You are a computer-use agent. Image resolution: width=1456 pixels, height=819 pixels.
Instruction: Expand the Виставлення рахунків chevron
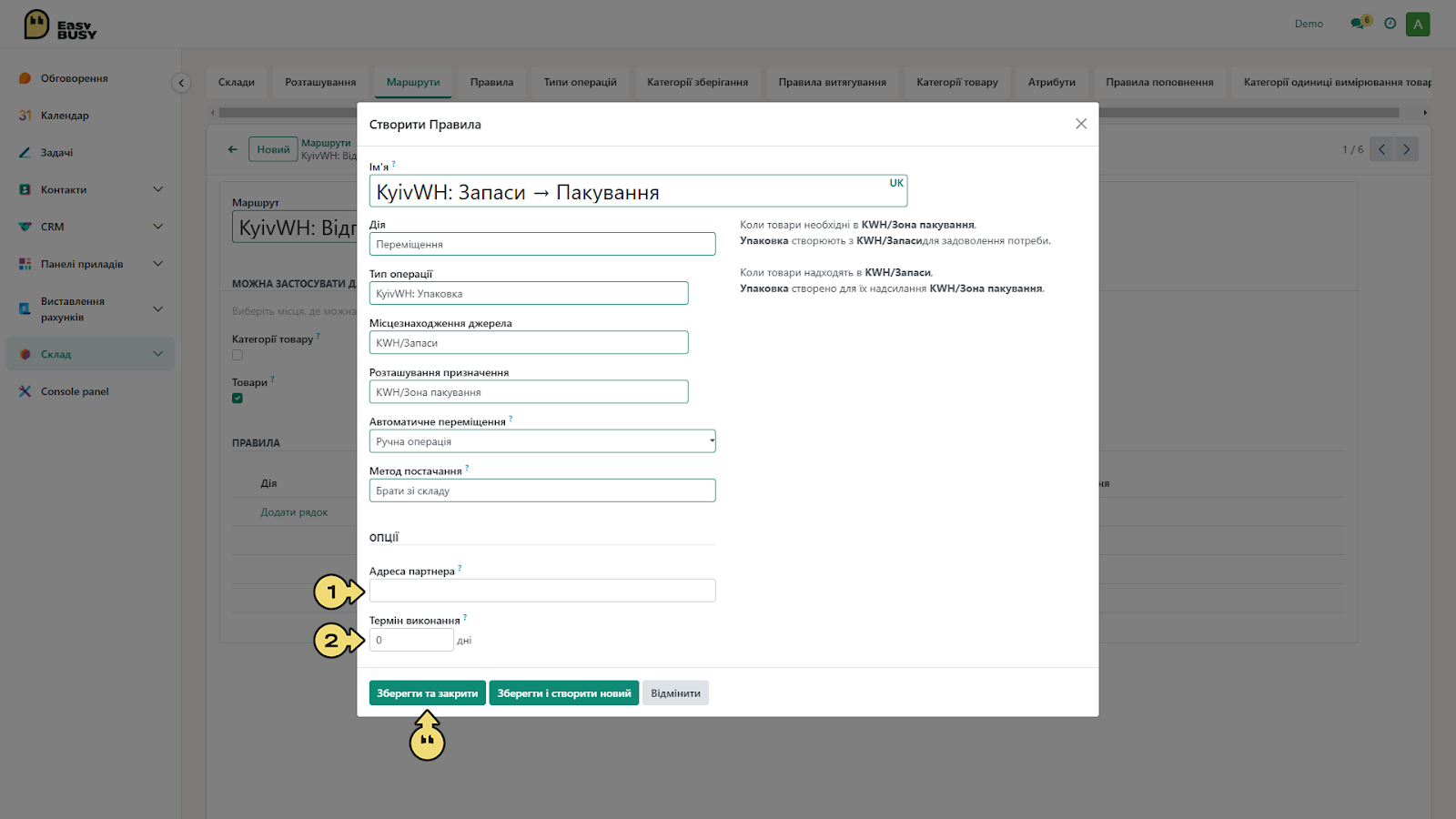point(158,309)
